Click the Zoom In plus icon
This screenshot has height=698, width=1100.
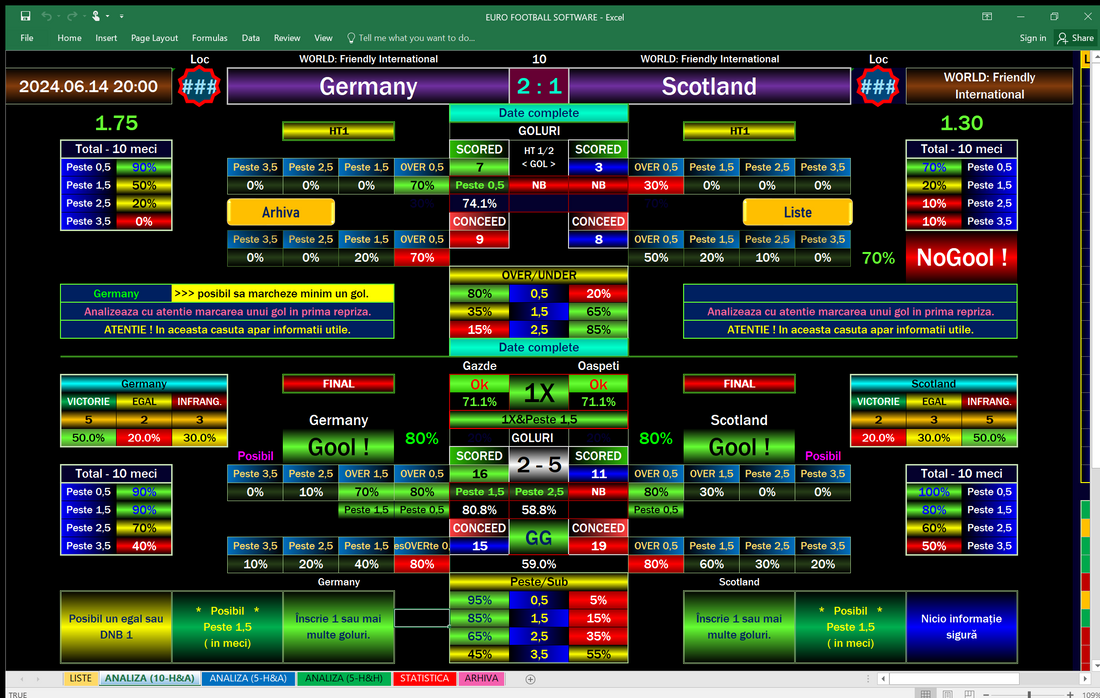pos(1070,693)
